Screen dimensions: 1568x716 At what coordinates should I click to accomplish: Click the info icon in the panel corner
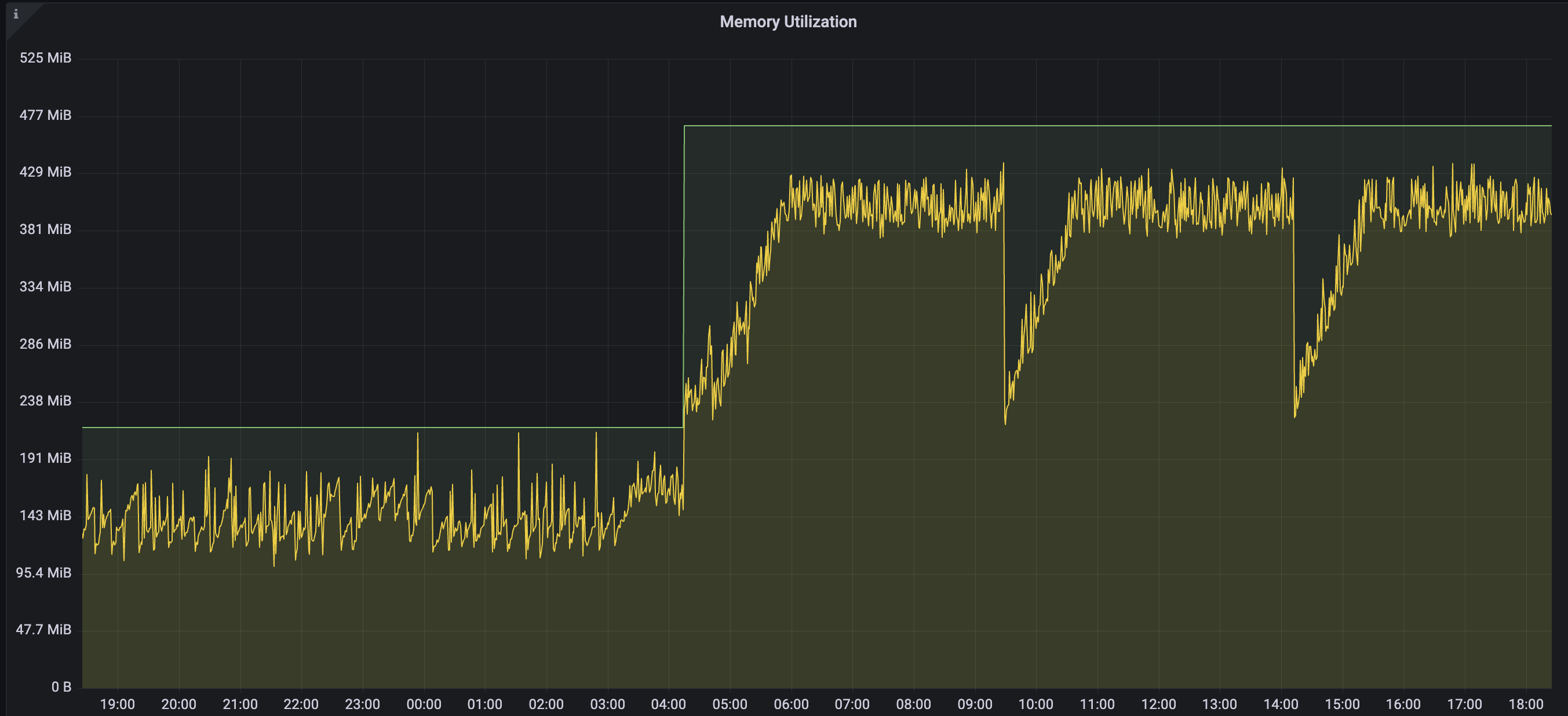[15, 14]
